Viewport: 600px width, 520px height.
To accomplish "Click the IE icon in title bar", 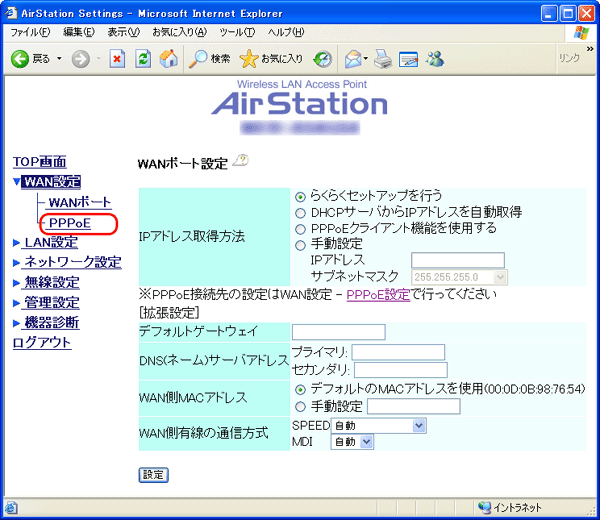I will [x=11, y=13].
